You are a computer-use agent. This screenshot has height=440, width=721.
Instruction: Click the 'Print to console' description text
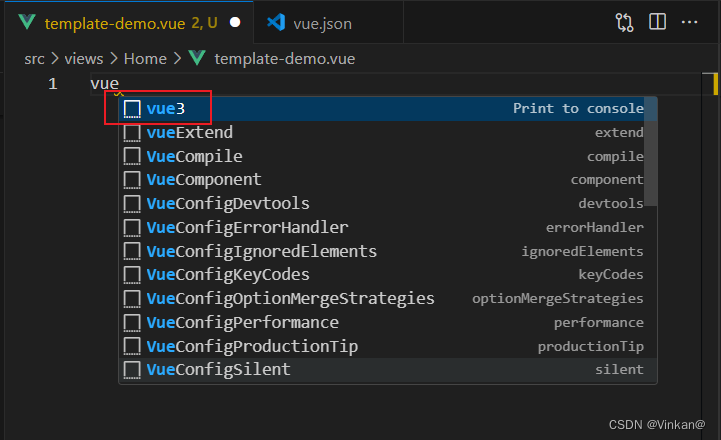pyautogui.click(x=578, y=109)
